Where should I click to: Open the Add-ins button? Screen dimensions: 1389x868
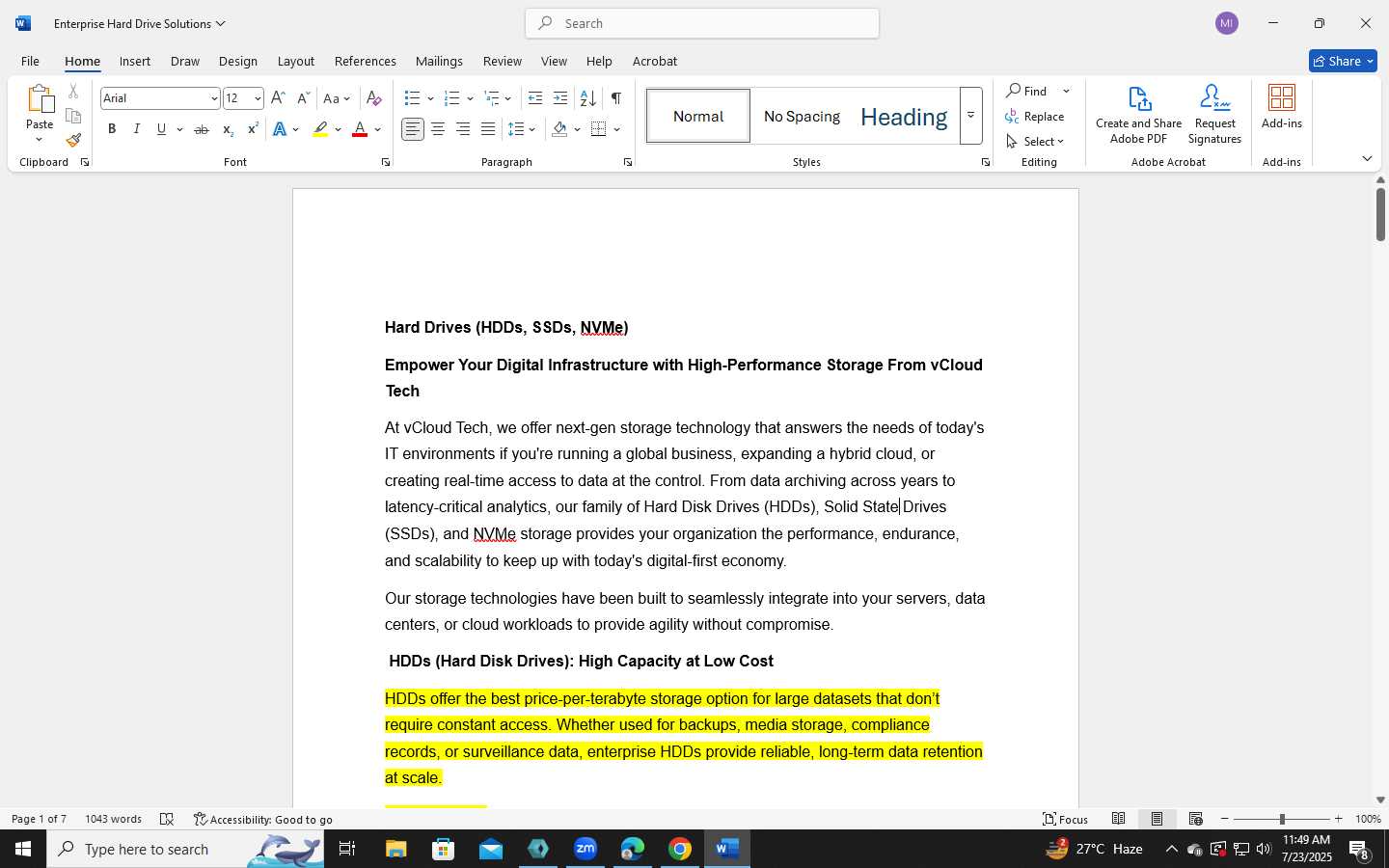point(1282,107)
